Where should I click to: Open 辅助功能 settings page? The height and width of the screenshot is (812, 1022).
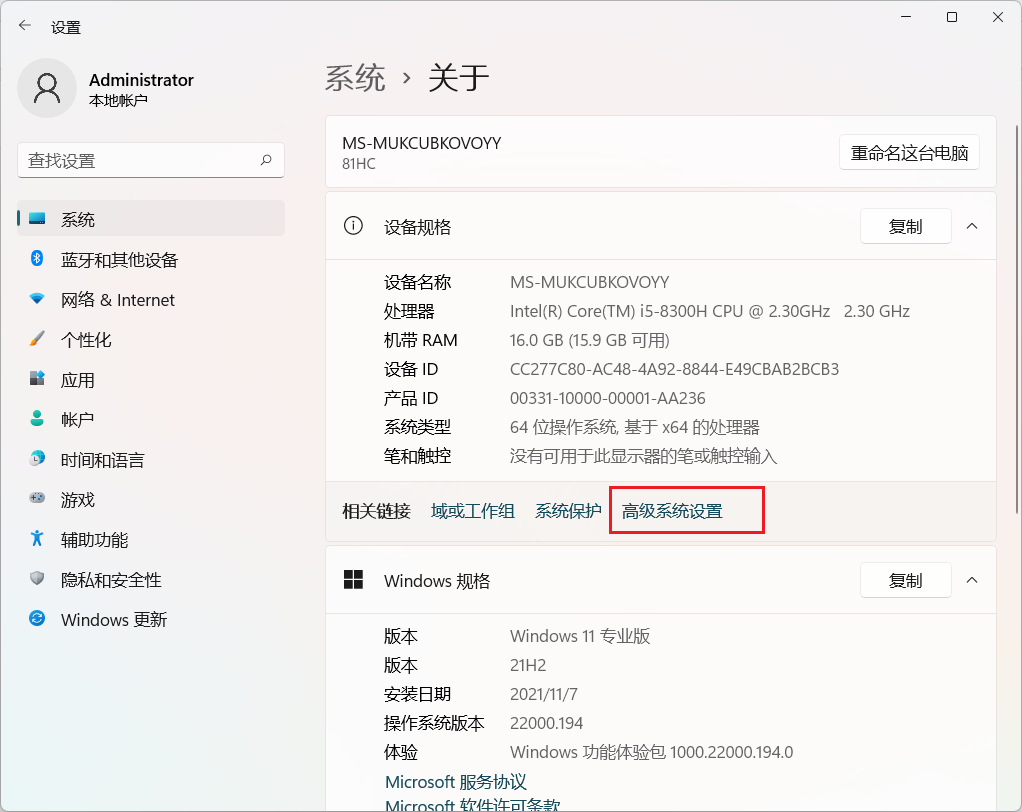[151, 539]
